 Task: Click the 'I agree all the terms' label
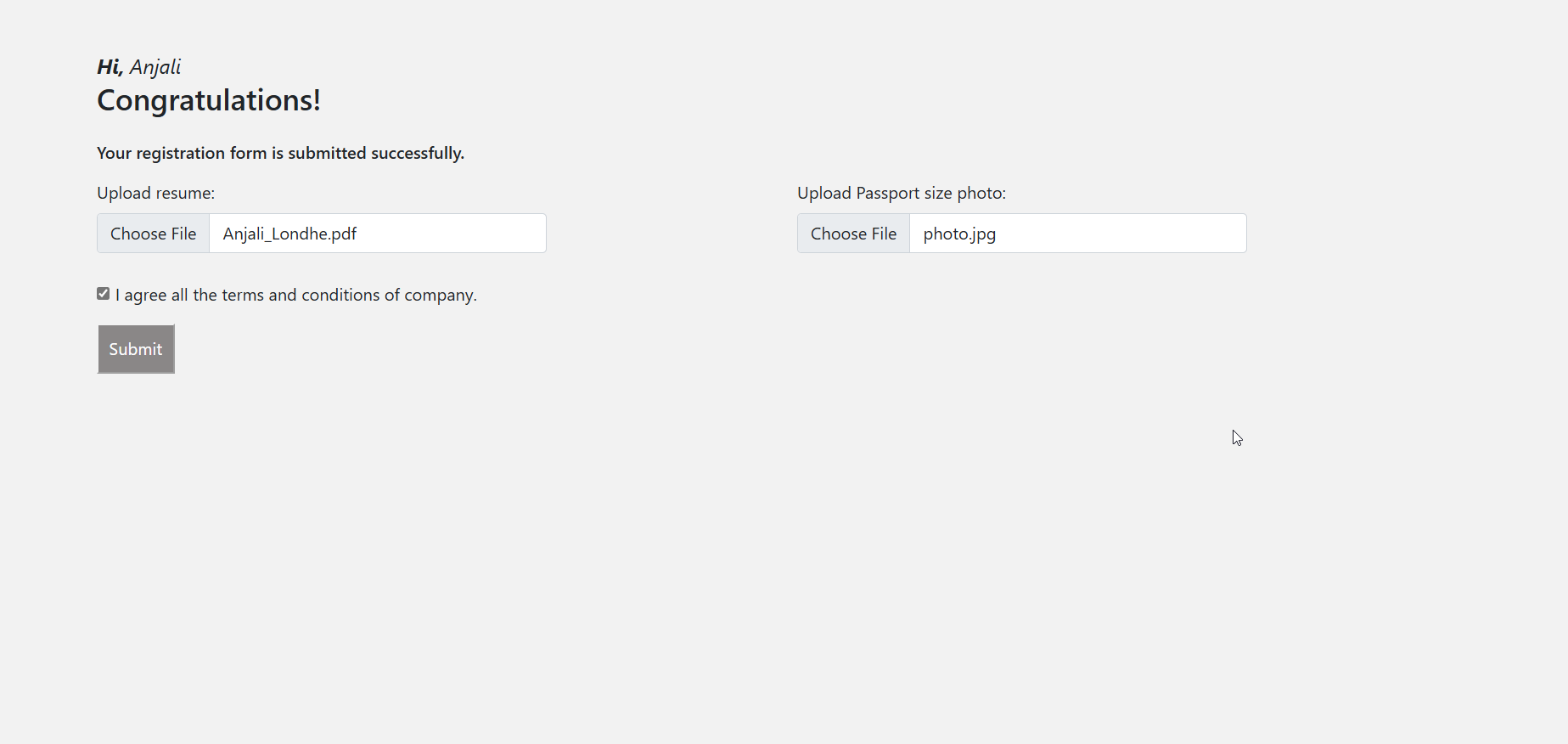[x=295, y=296]
